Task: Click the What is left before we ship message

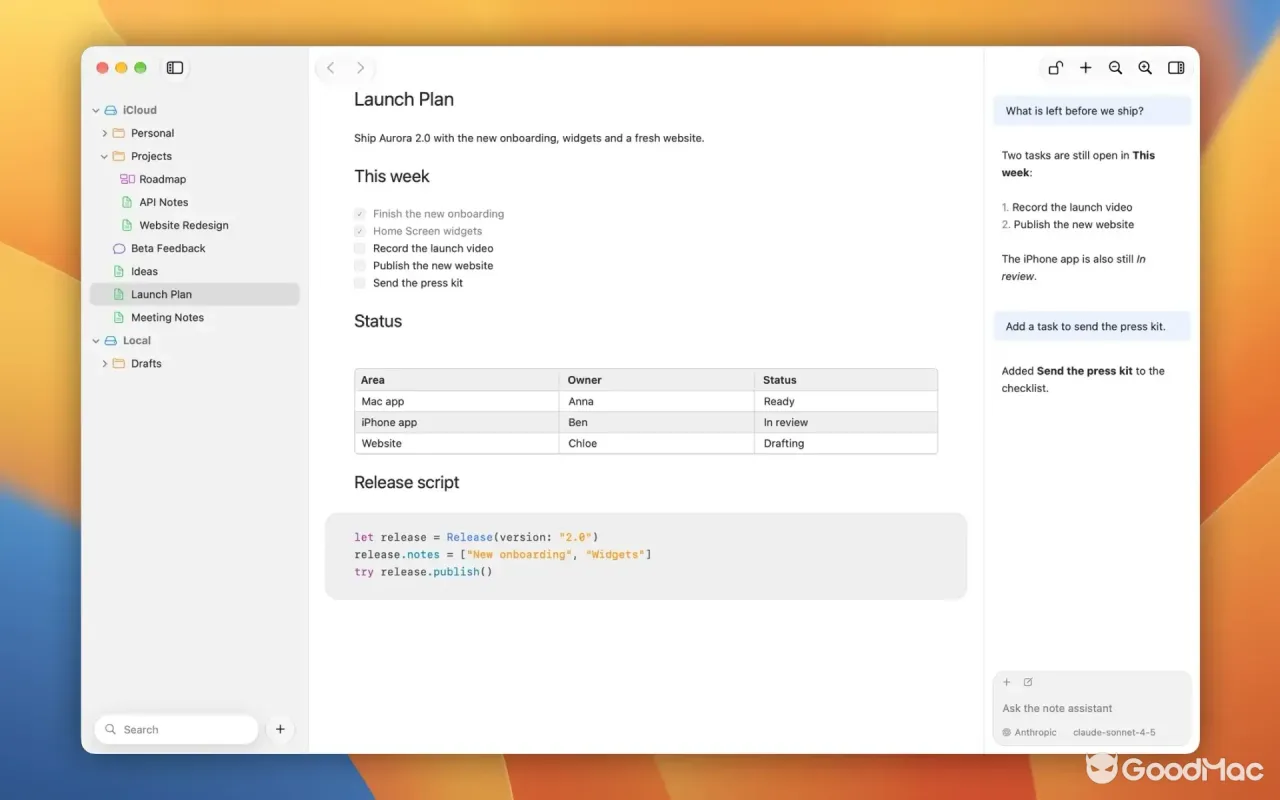Action: click(1092, 111)
